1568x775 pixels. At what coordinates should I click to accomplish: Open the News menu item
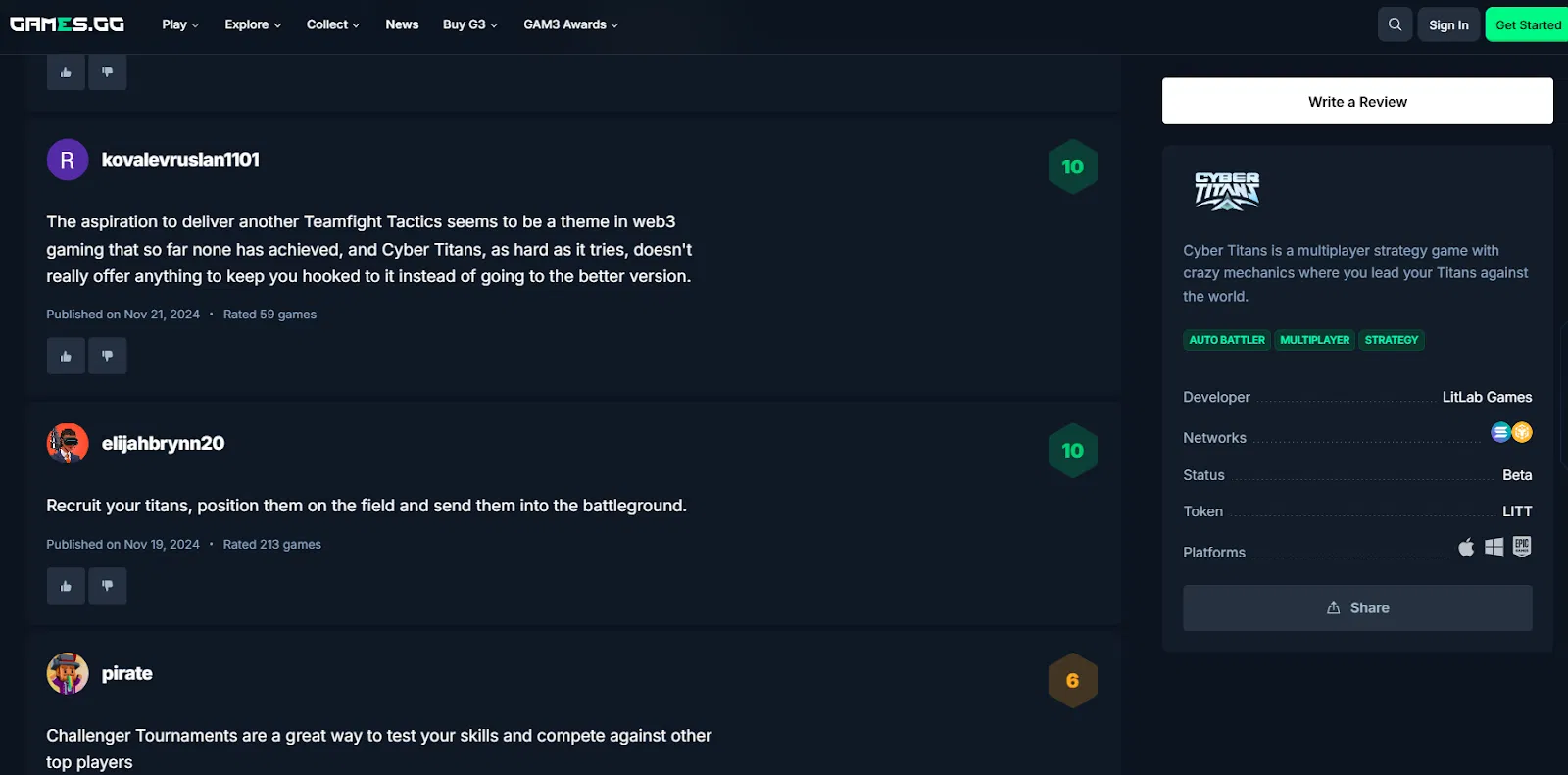[402, 24]
